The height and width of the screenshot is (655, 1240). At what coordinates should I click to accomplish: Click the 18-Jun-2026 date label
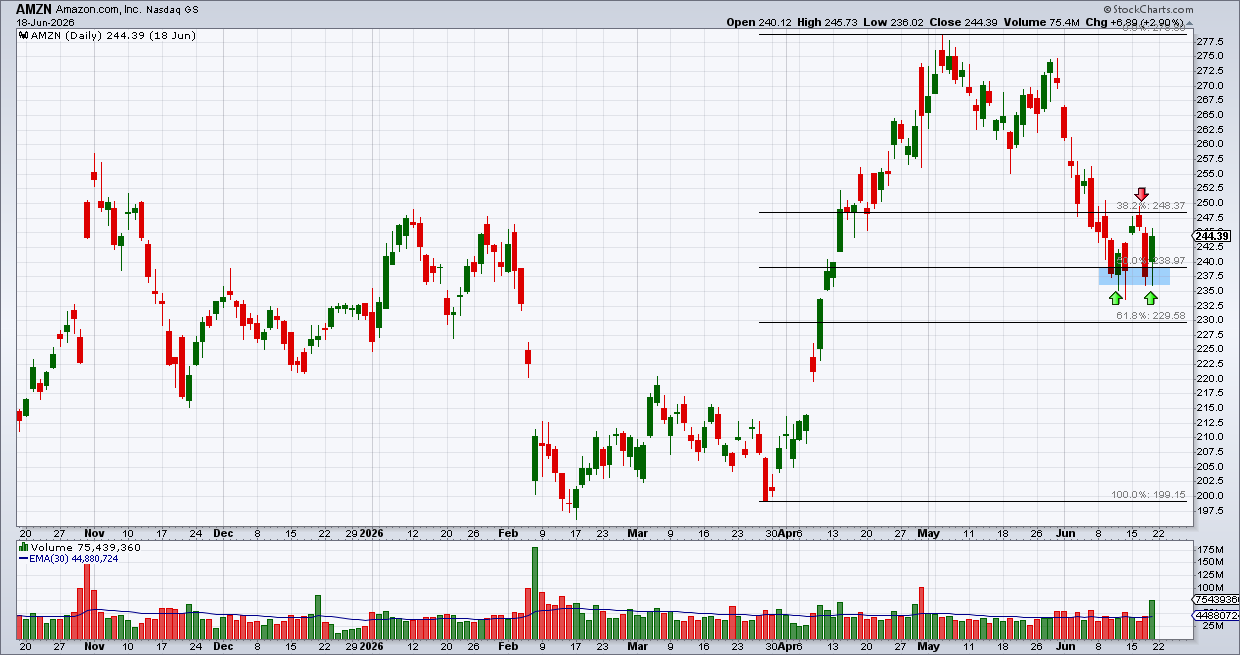pyautogui.click(x=43, y=21)
